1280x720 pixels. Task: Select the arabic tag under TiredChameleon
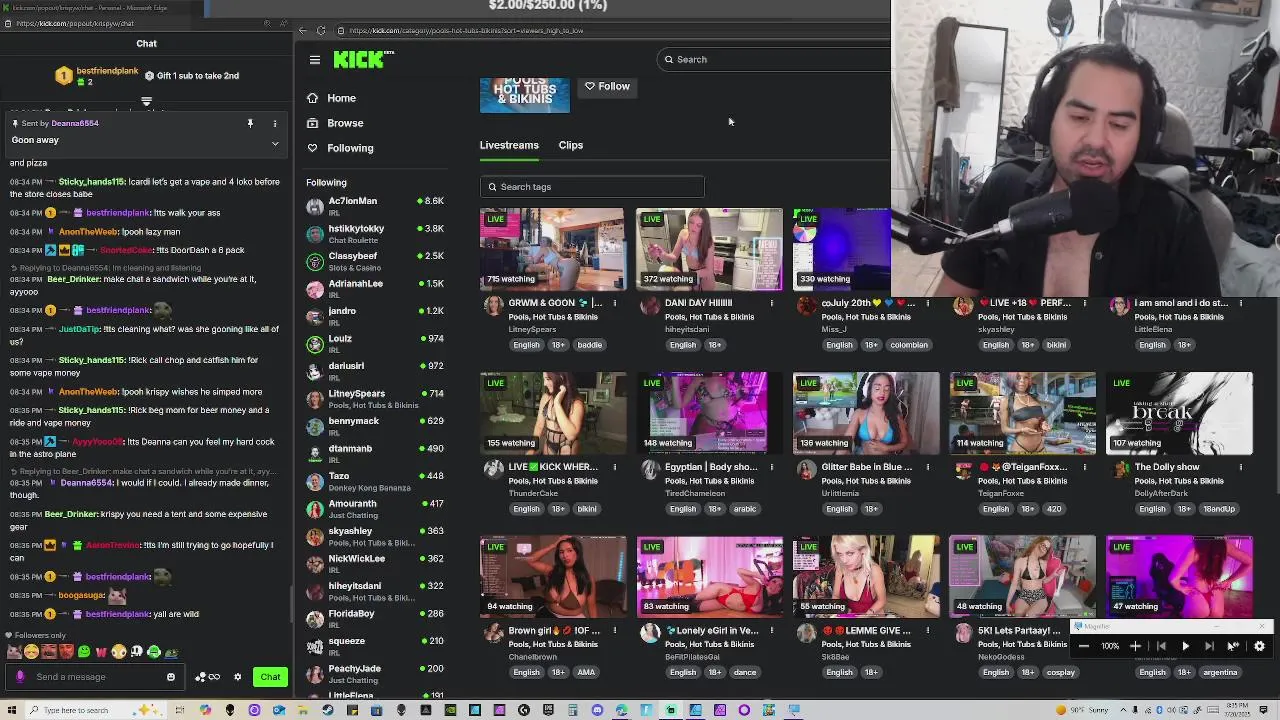tap(744, 509)
